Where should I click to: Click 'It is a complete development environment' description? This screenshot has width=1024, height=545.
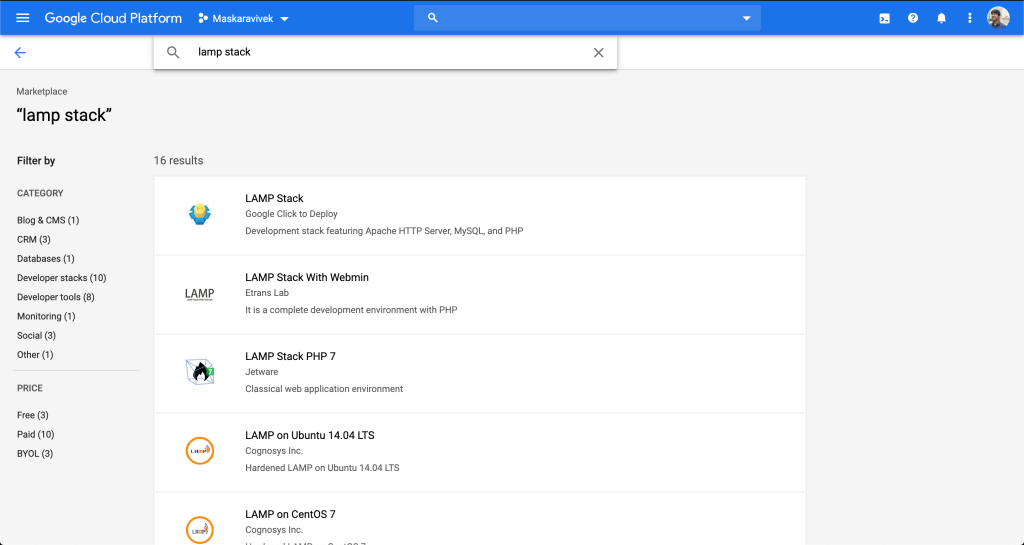[x=351, y=310]
